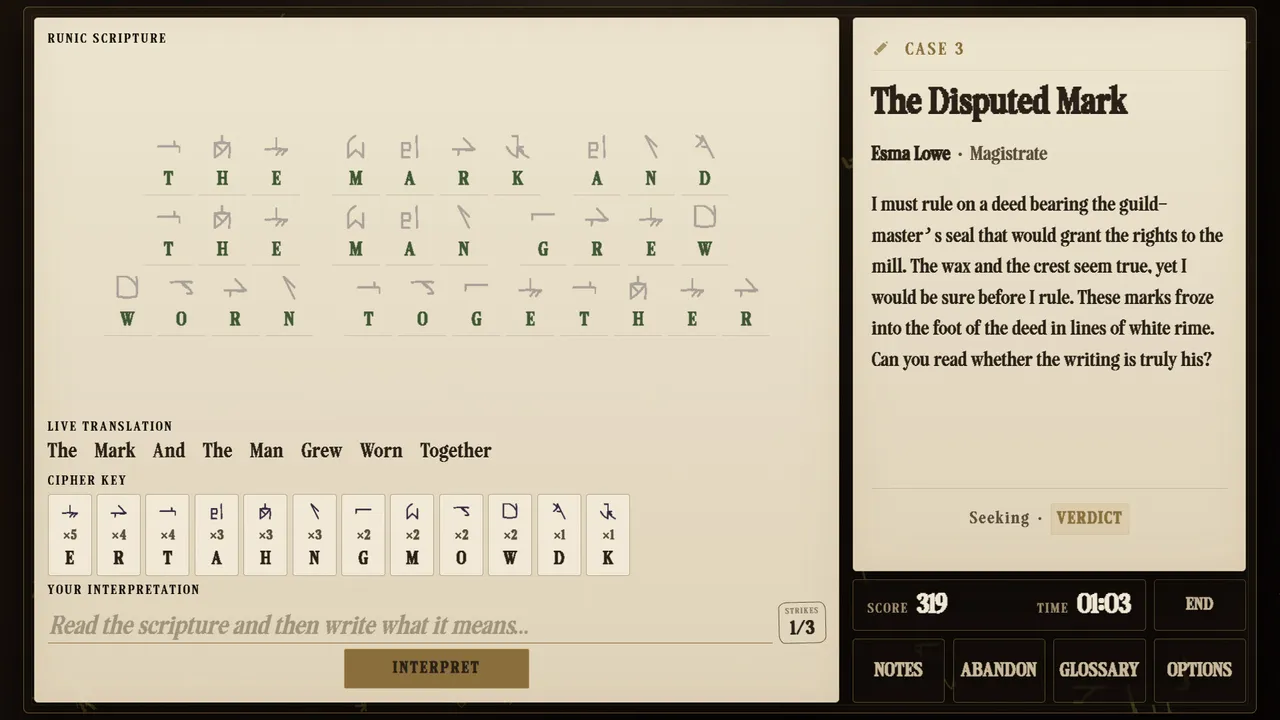This screenshot has width=1280, height=720.
Task: Click the G rune tile in cipher key
Action: 363,535
